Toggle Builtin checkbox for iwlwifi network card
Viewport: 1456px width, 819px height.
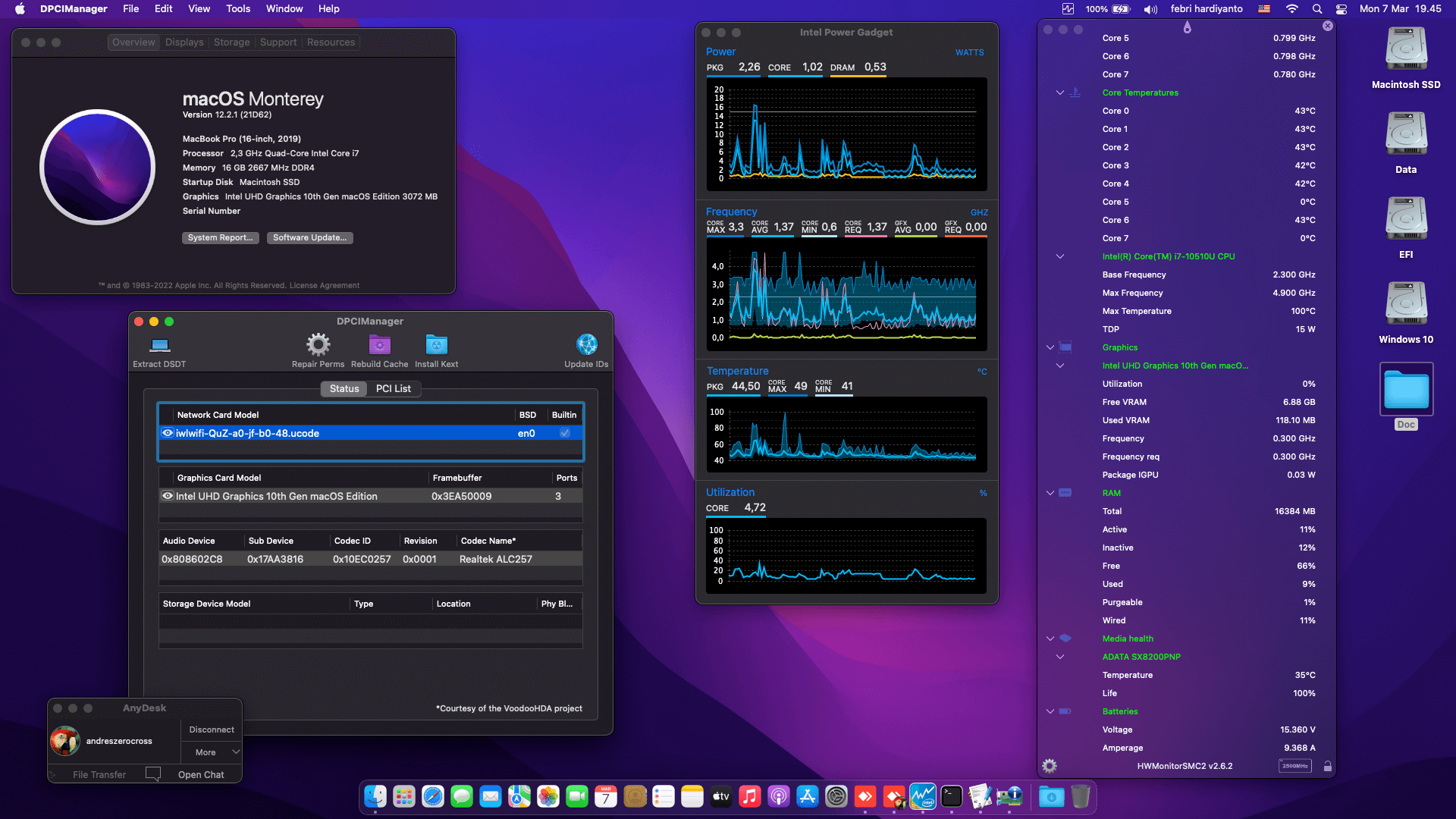pos(565,433)
